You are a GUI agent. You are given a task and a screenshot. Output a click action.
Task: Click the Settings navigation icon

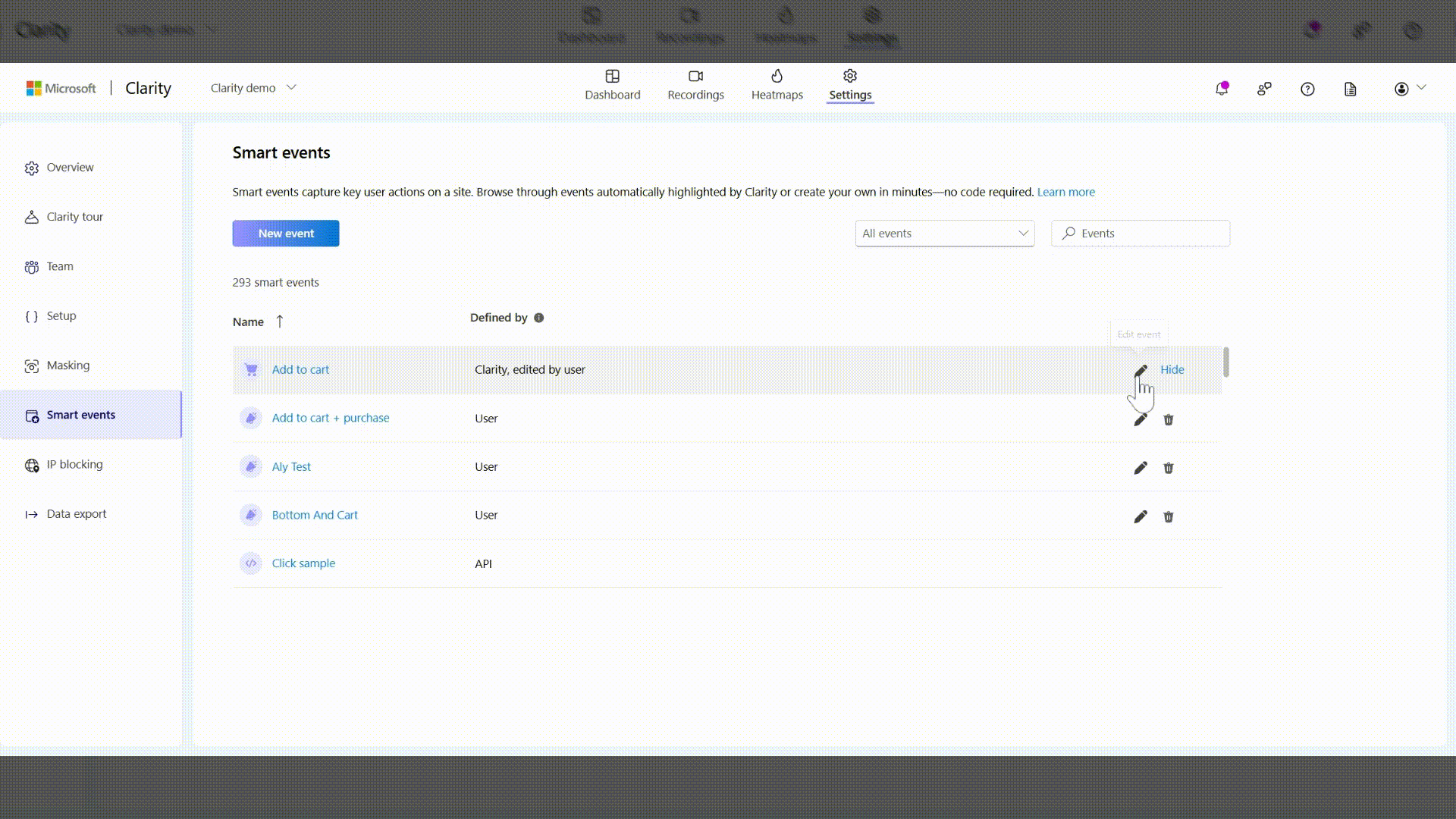(850, 75)
